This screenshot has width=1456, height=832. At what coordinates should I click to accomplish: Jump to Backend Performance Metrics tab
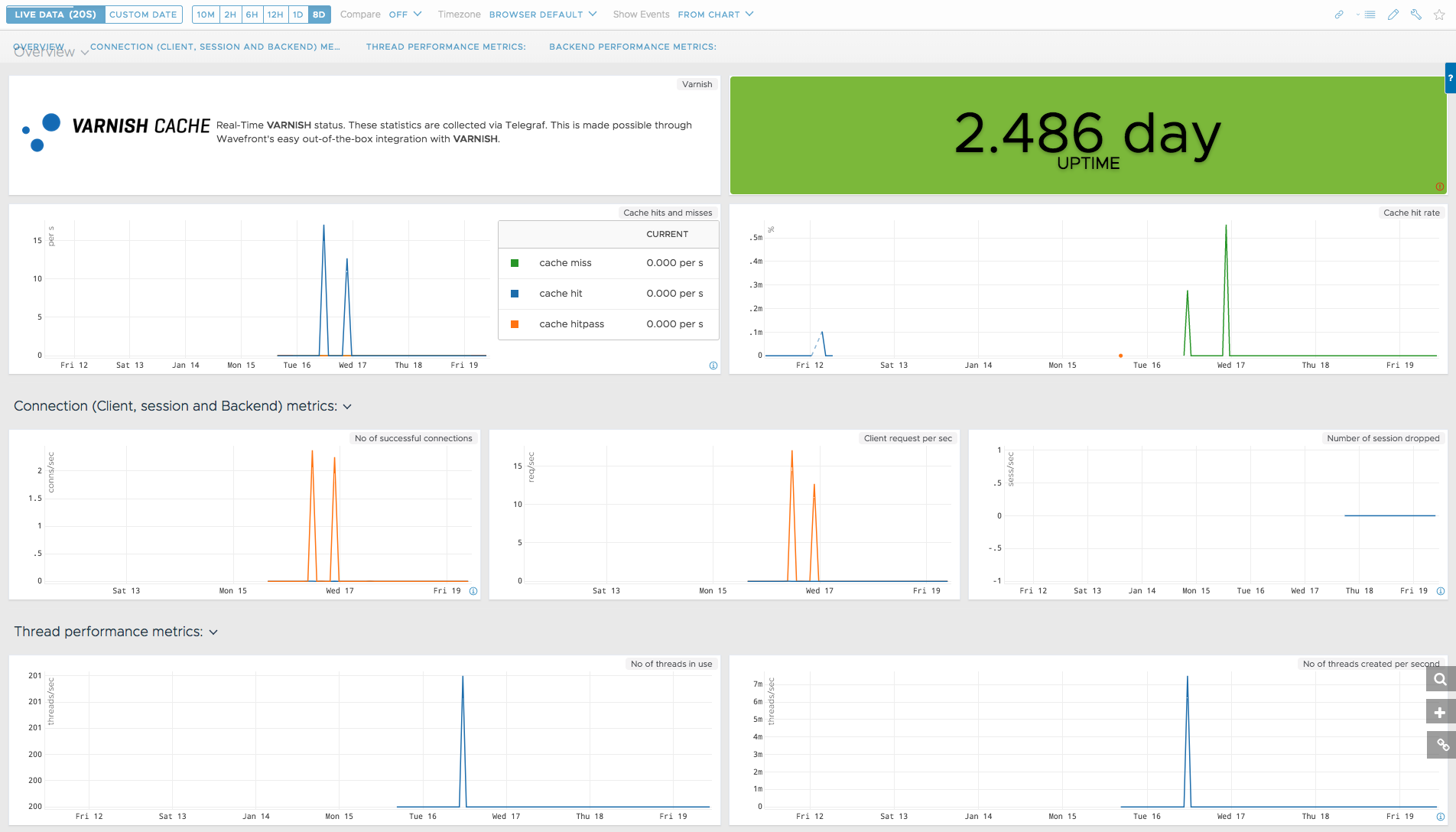[x=632, y=47]
